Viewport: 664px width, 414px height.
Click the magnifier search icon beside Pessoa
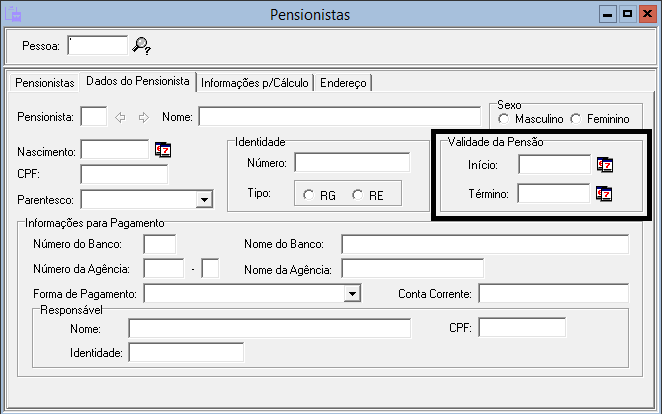click(x=141, y=45)
